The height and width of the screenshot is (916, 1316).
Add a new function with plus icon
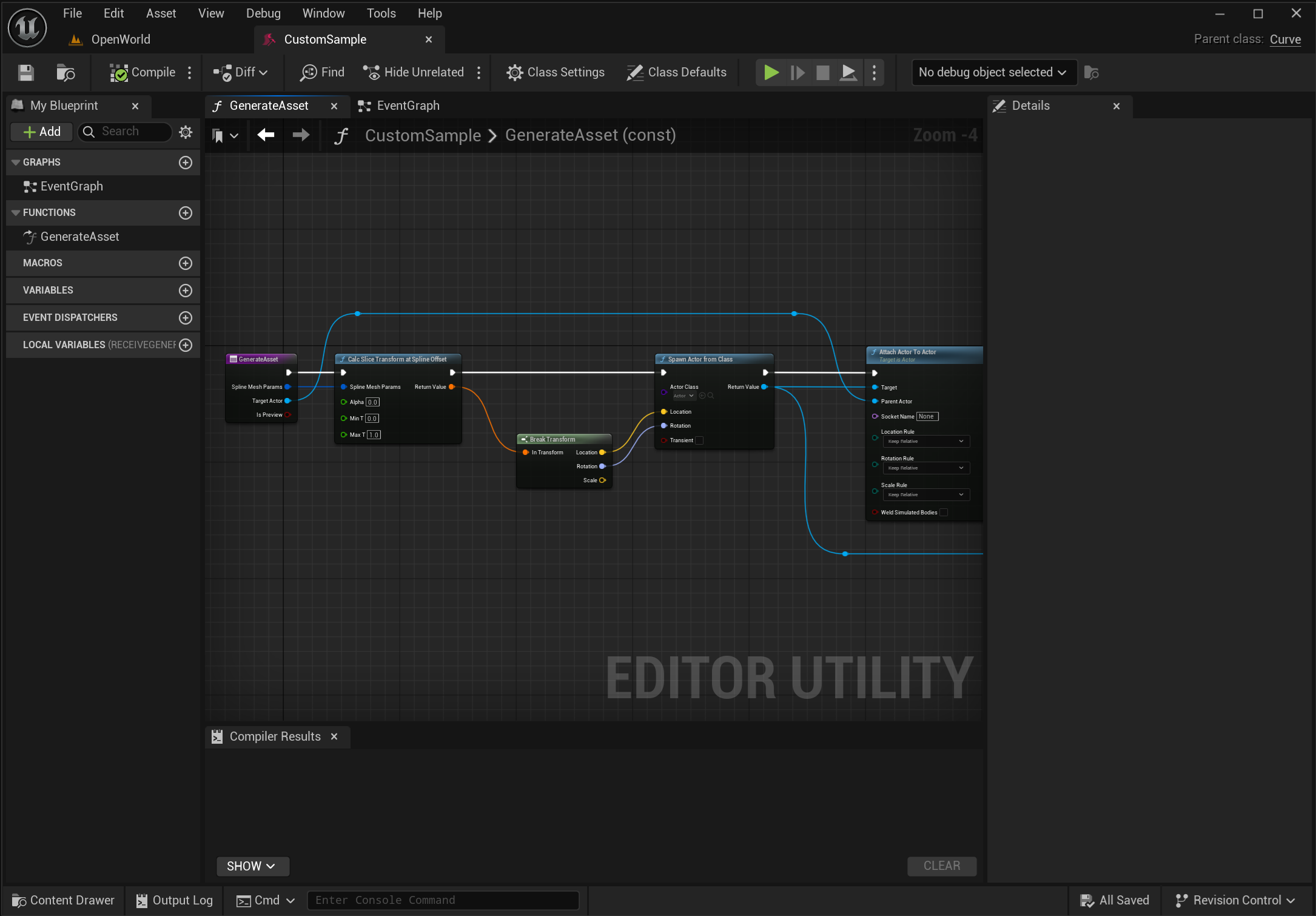[x=186, y=213]
